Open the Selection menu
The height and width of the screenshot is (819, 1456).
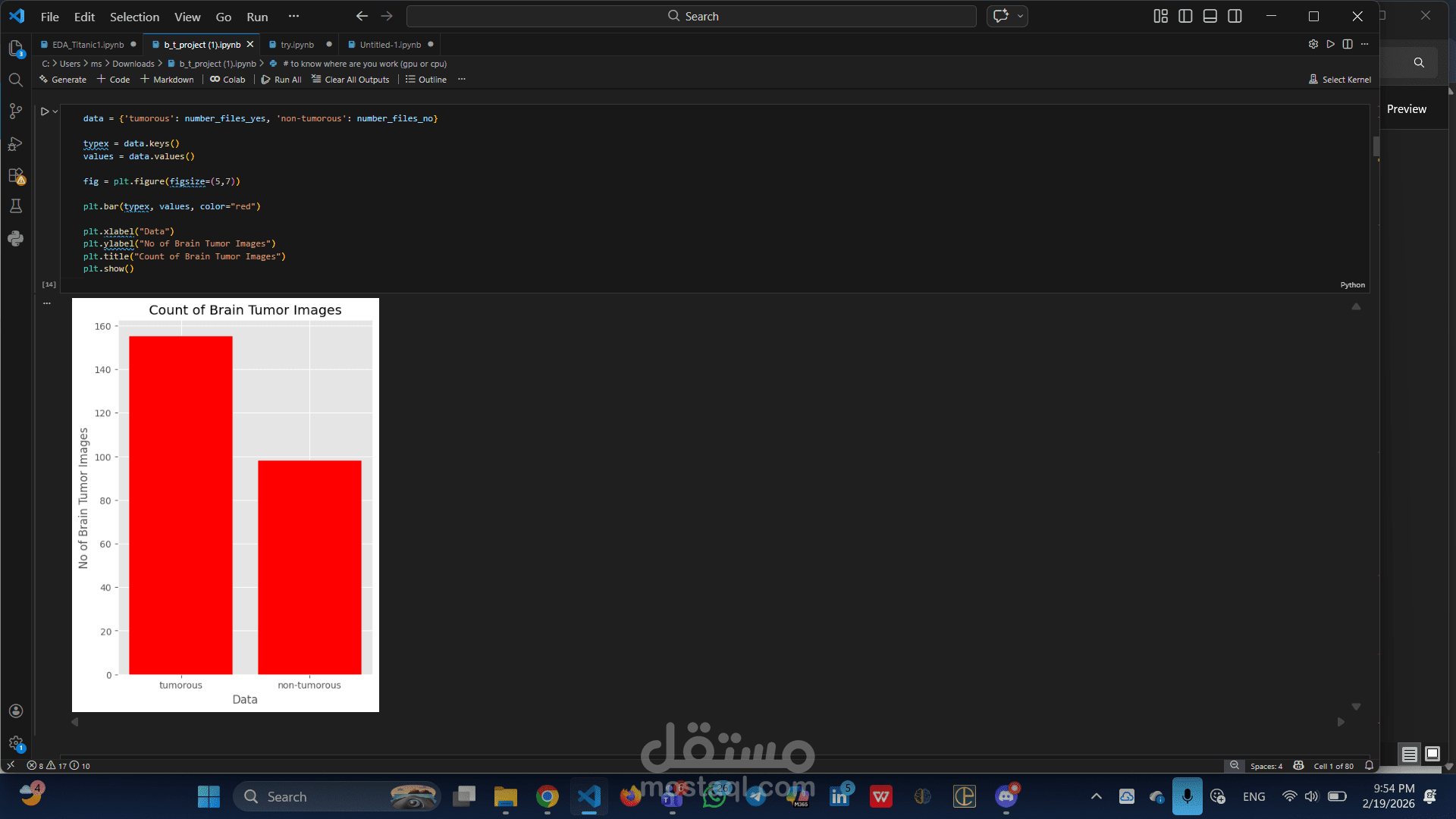coord(134,17)
